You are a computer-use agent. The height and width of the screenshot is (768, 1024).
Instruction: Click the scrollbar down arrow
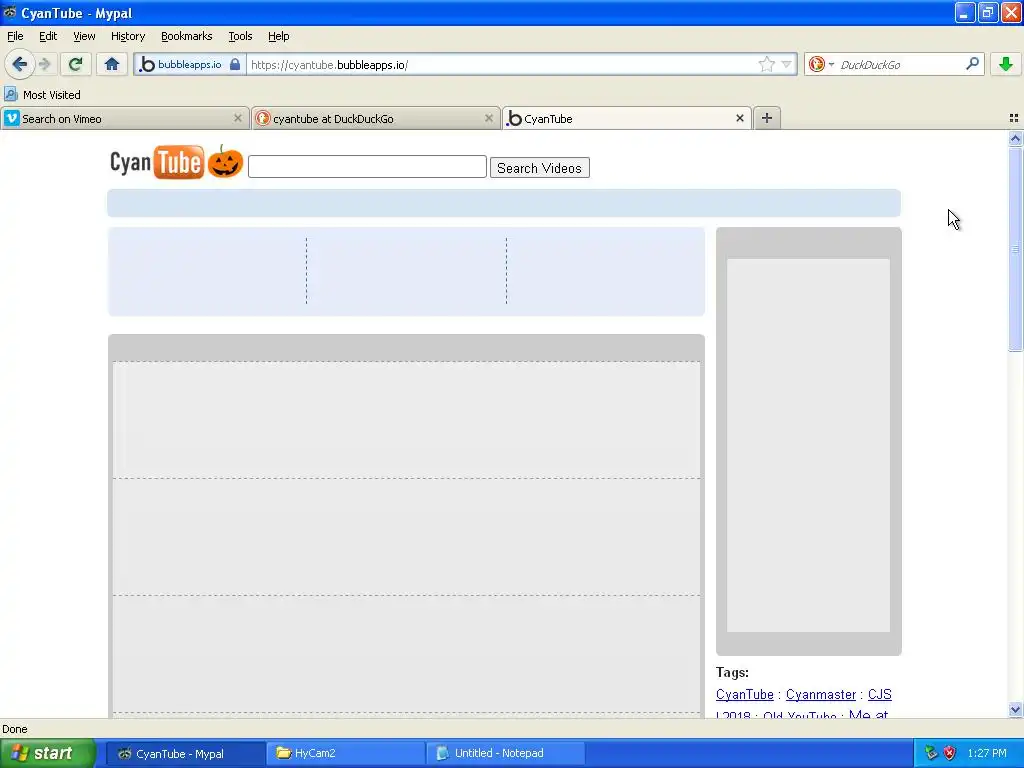1015,709
